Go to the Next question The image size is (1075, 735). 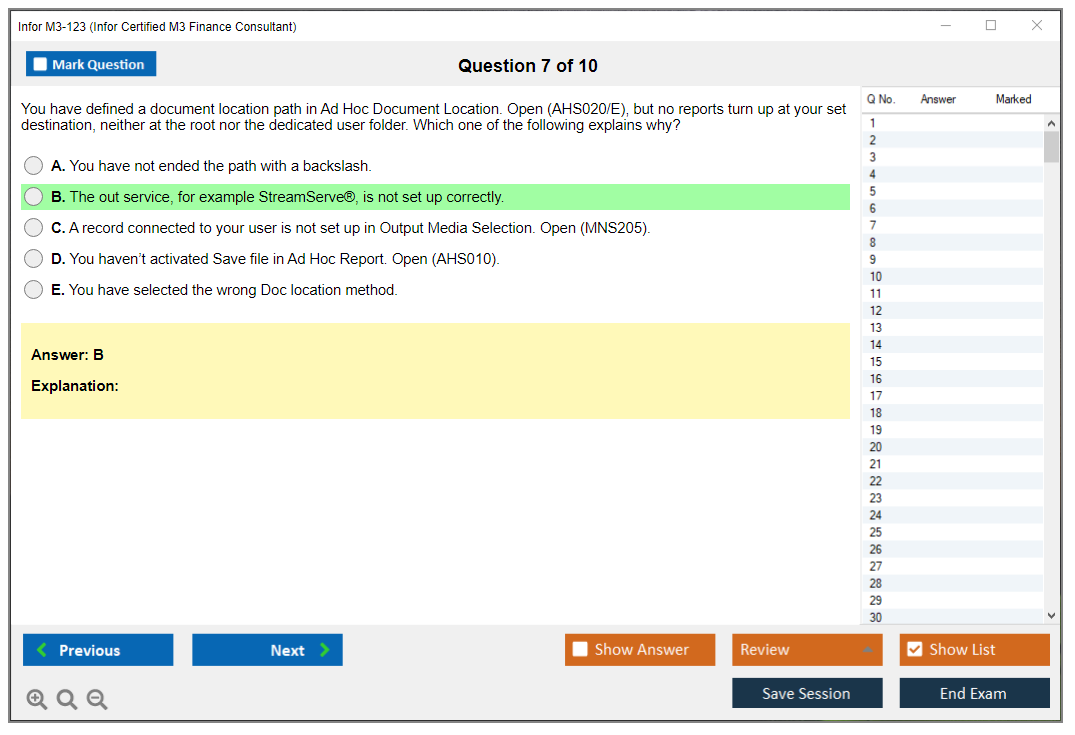pos(267,650)
